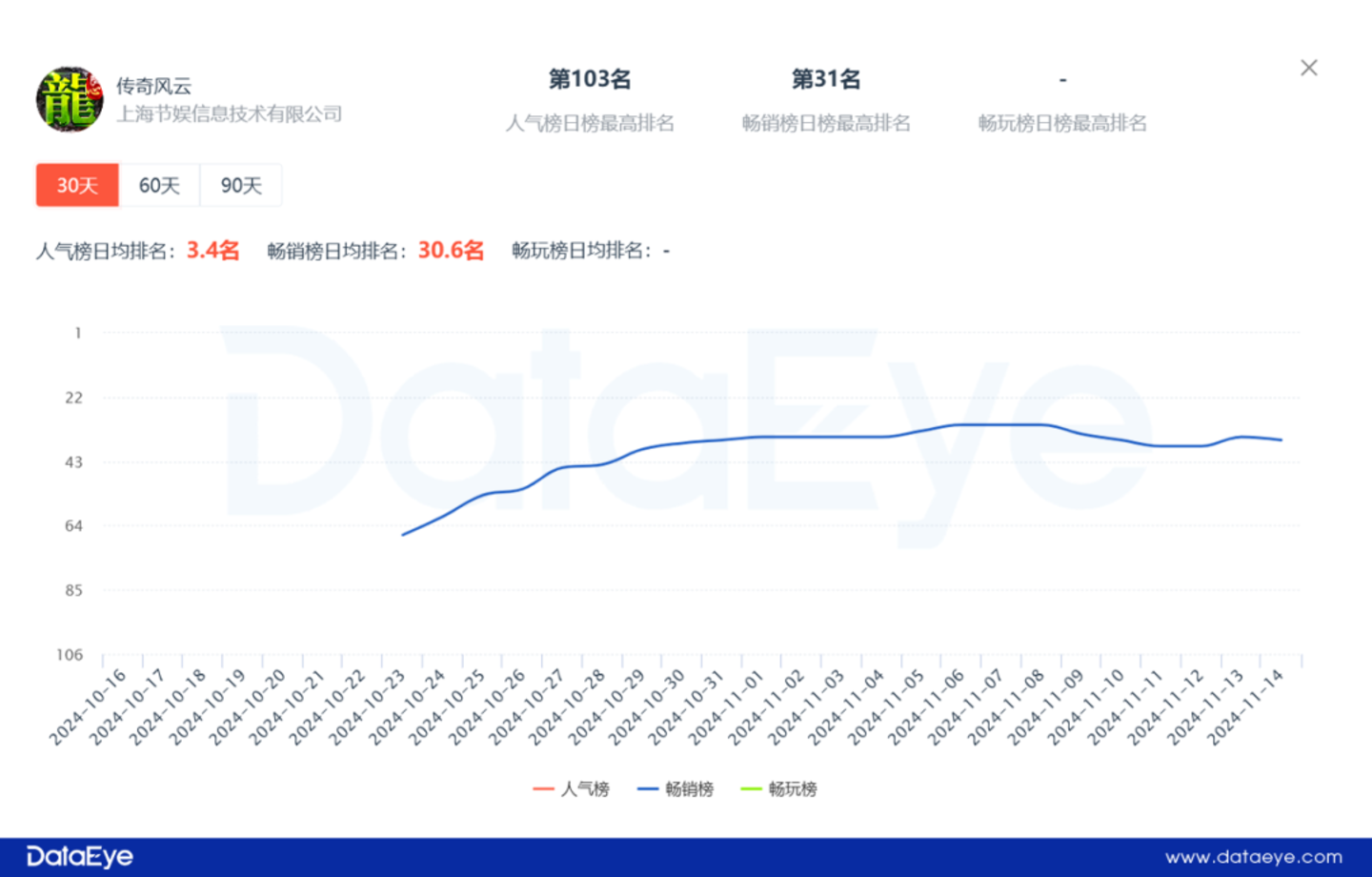Toggle 畅玩榜 series in the legend

coord(779,788)
